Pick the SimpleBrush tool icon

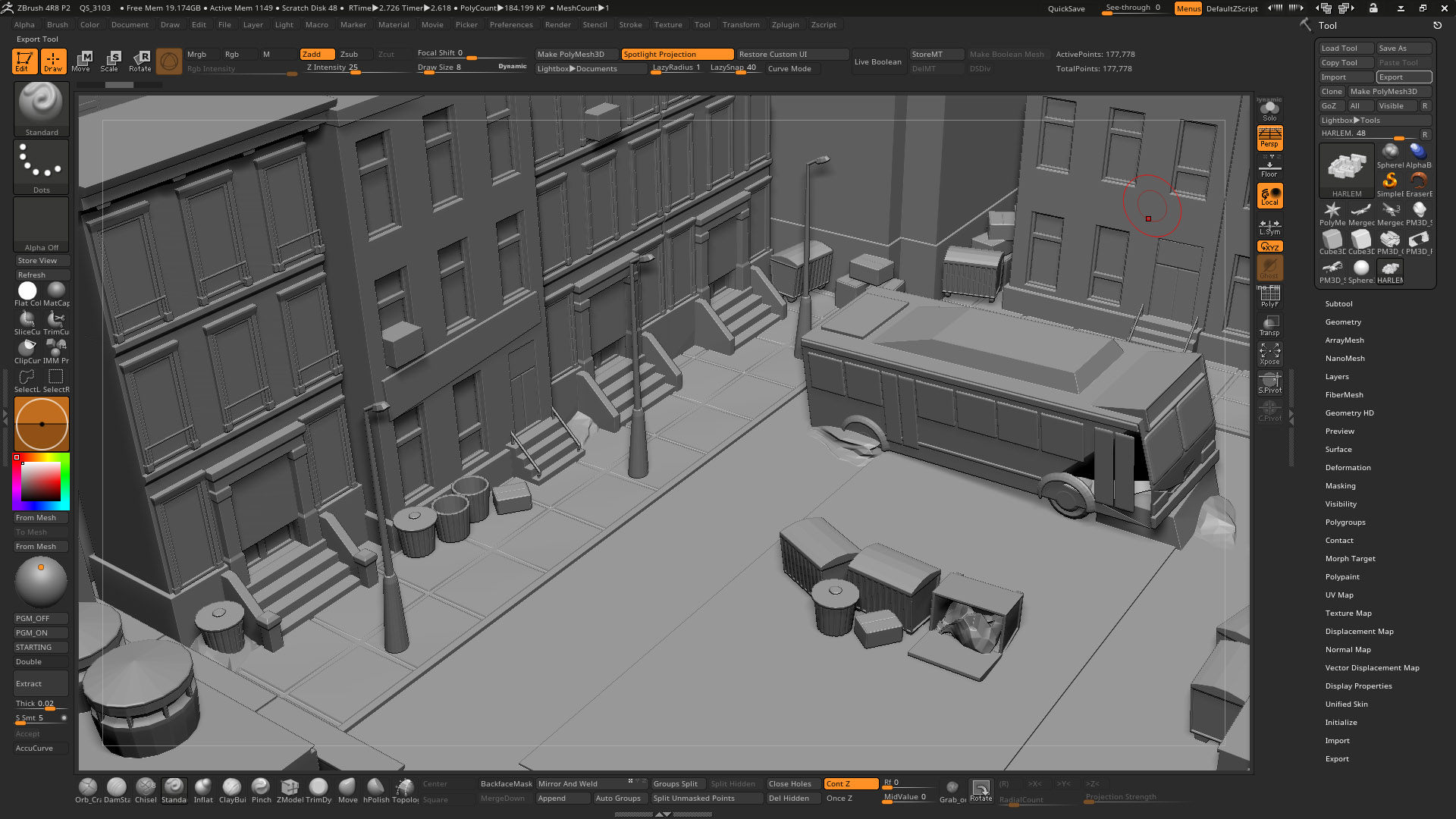pos(1390,184)
